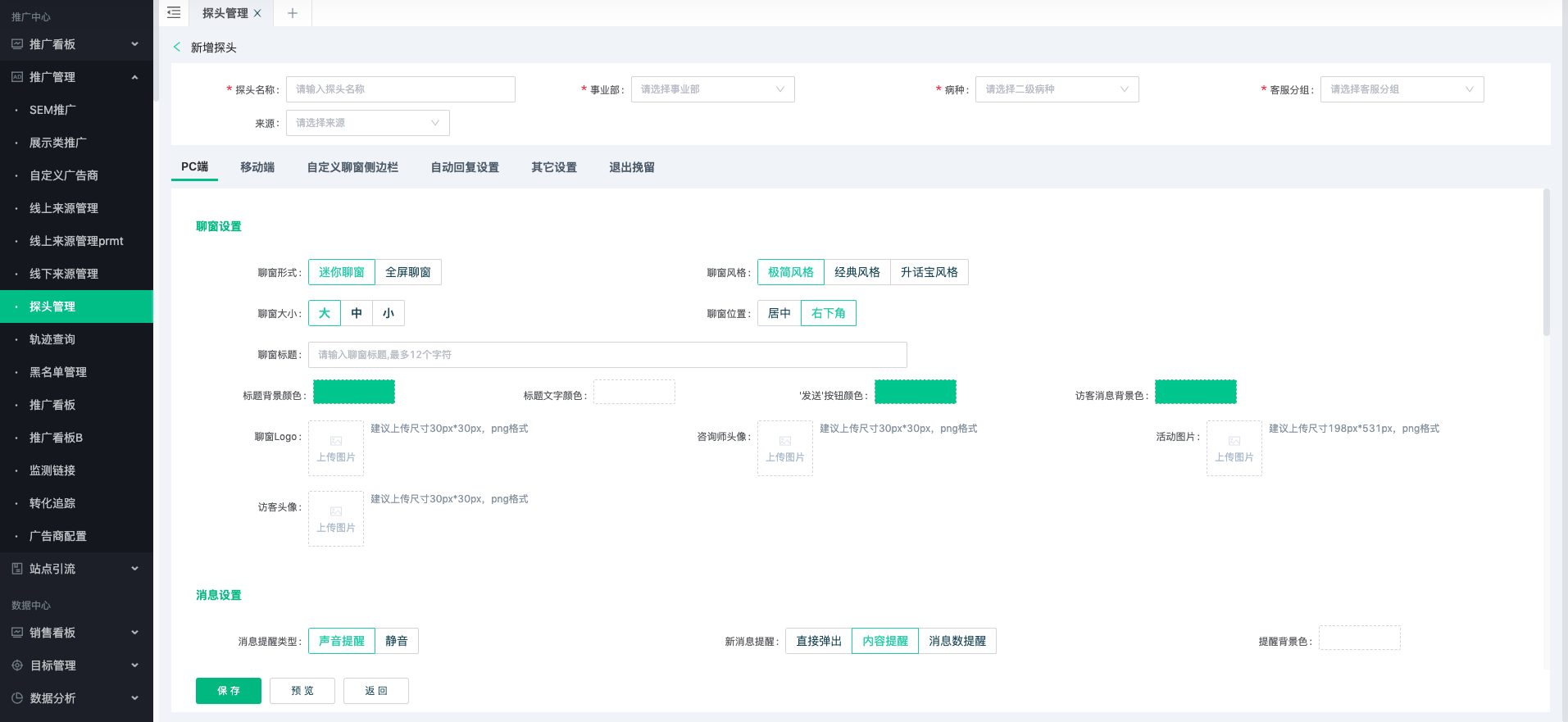The height and width of the screenshot is (722, 1568).
Task: Choose 极简风格 chat style
Action: pyautogui.click(x=791, y=272)
